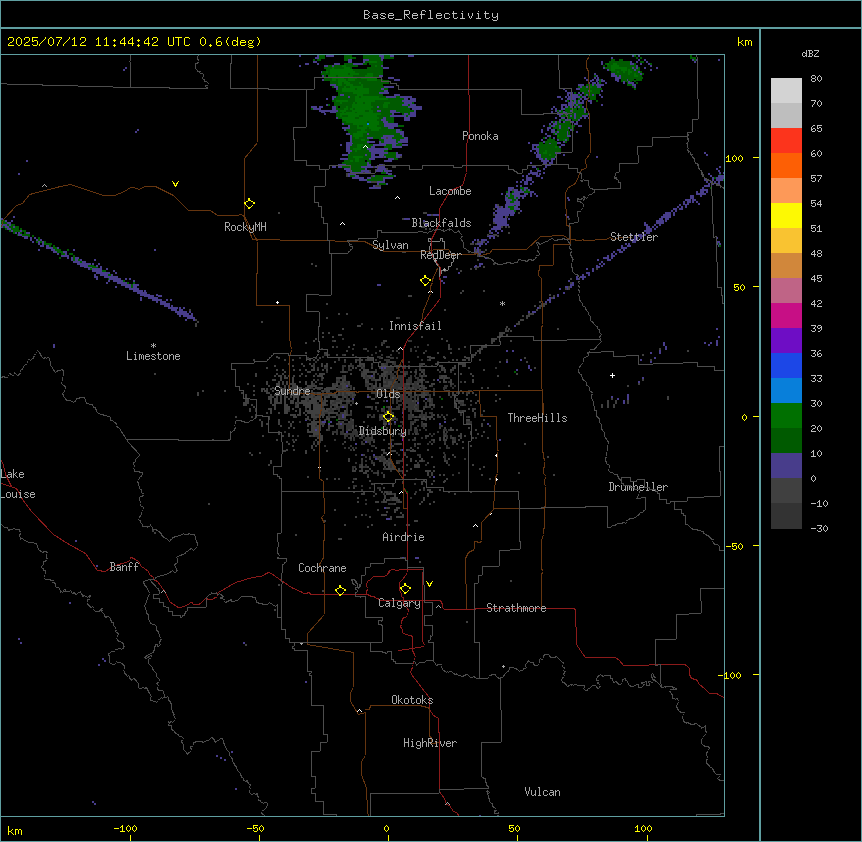The height and width of the screenshot is (842, 862).
Task: Pick the magenta 42 dBZ legend swatch
Action: [x=786, y=315]
